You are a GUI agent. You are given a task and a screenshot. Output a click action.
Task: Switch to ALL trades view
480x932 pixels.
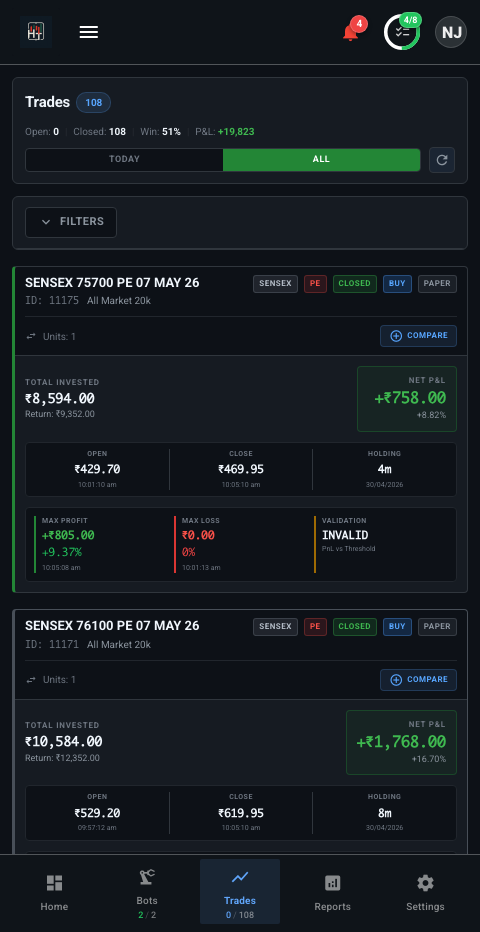pos(321,159)
